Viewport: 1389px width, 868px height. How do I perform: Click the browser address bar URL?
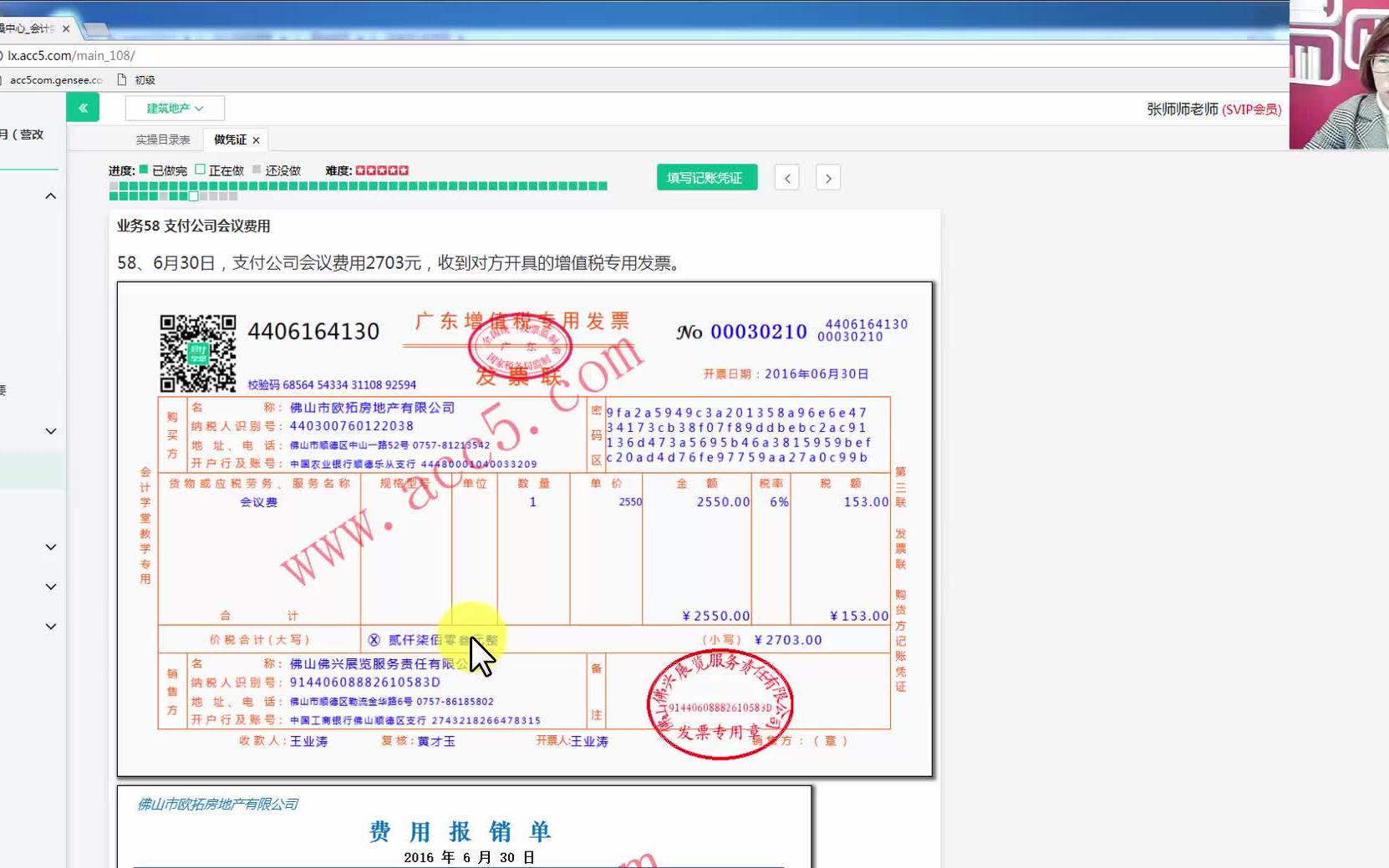(71, 55)
